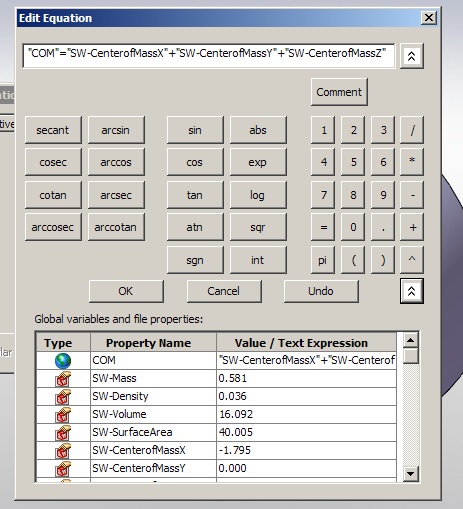Select the SW-Mass property name

click(x=153, y=378)
